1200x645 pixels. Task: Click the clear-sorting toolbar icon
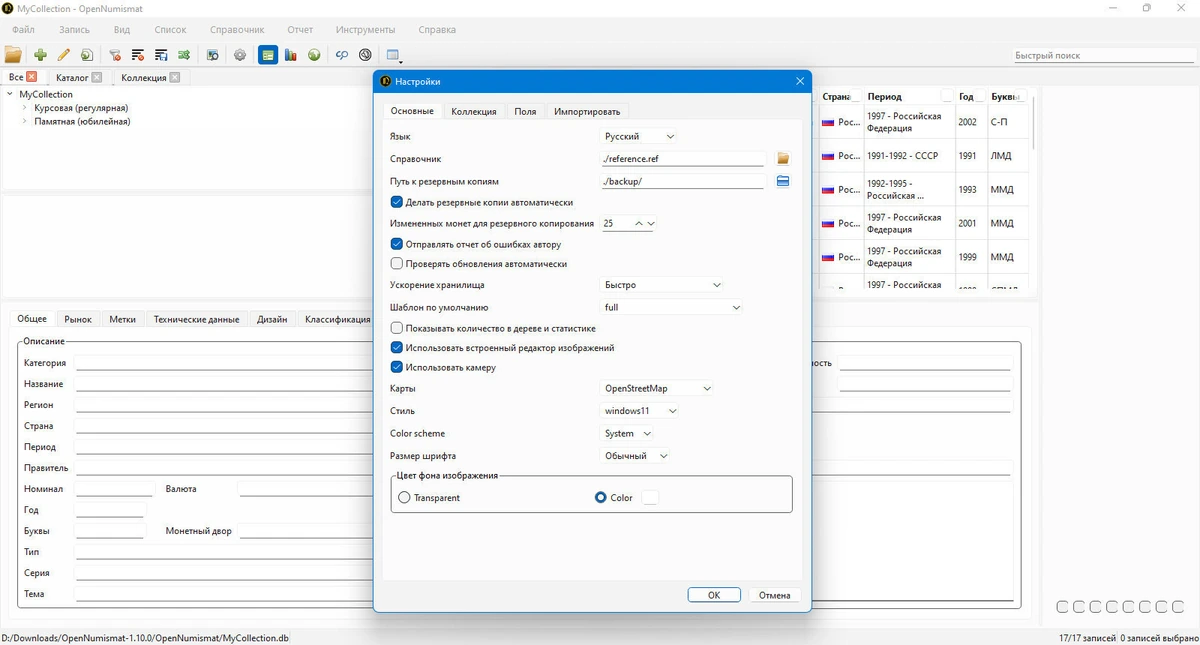(x=138, y=55)
